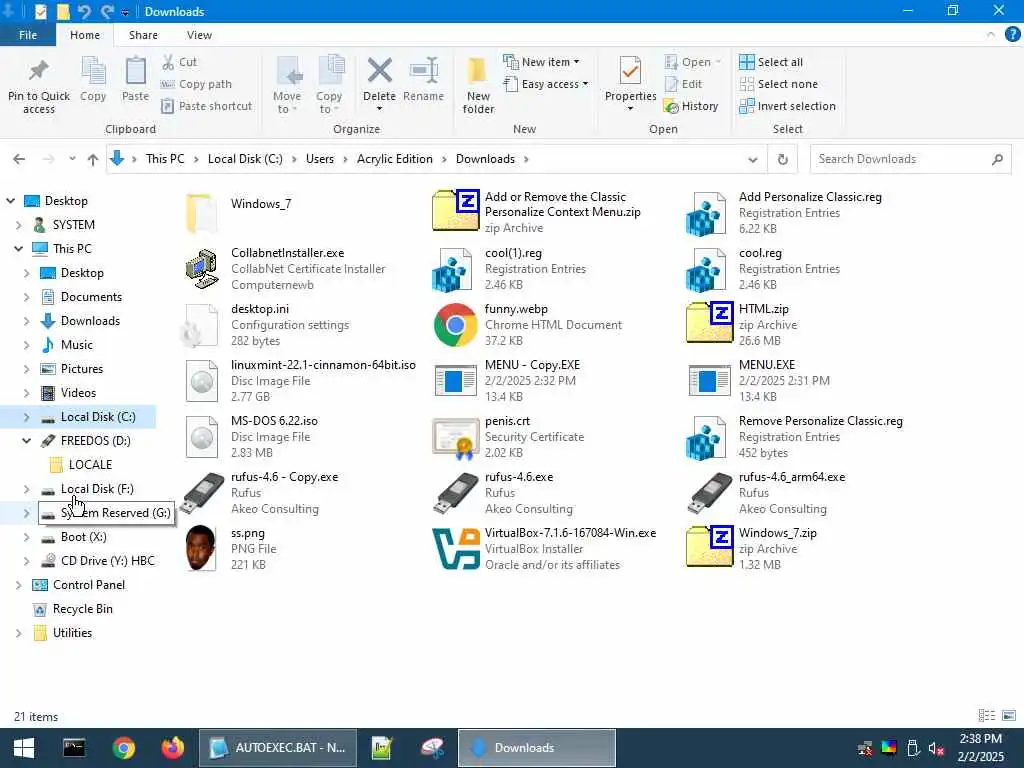Open the address bar history dropdown
The width and height of the screenshot is (1024, 768).
click(752, 159)
